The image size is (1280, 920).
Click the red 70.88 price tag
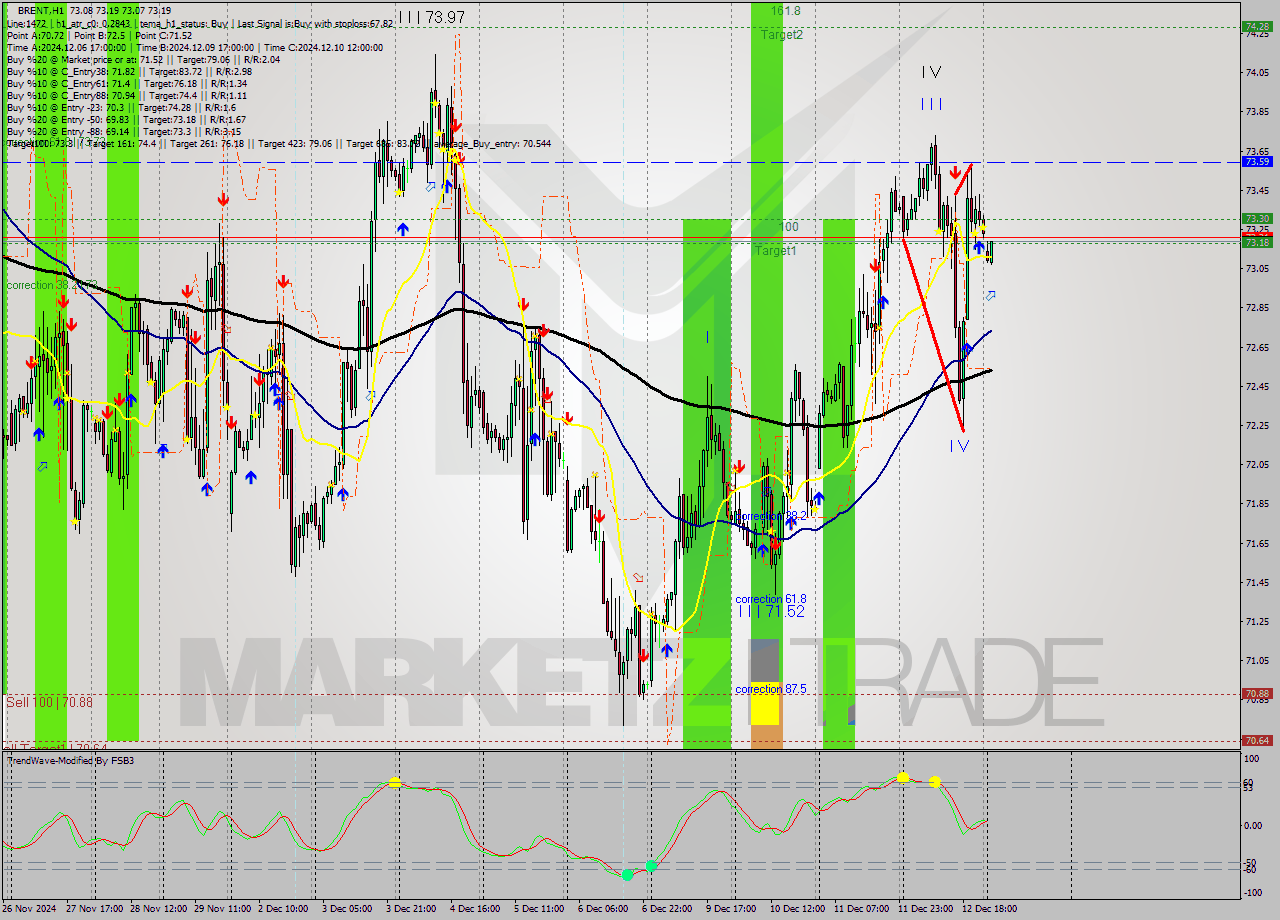[1256, 693]
